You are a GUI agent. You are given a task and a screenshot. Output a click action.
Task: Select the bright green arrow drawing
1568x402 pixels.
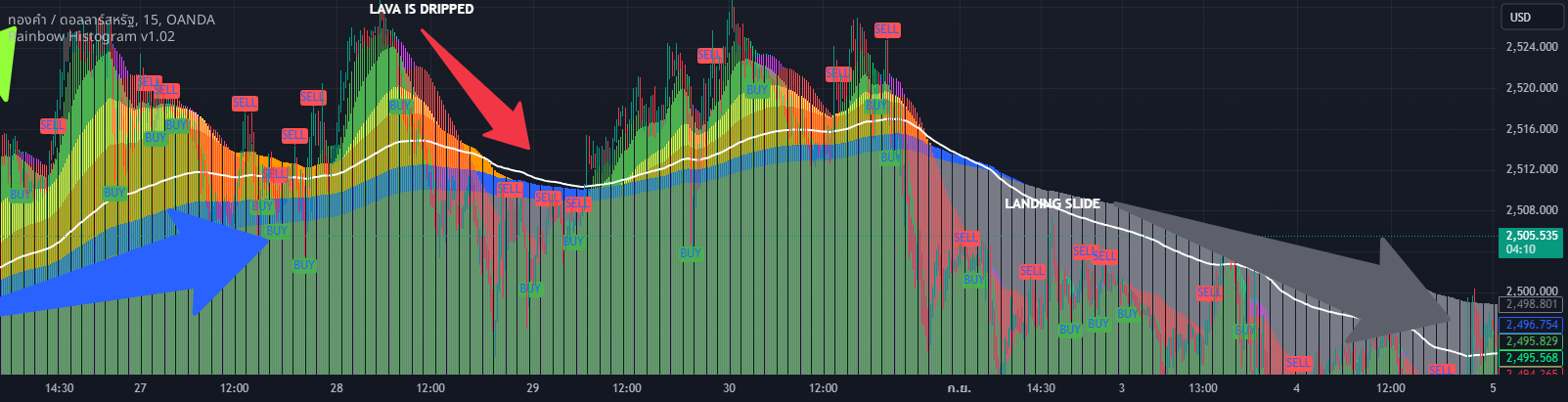coord(7,64)
